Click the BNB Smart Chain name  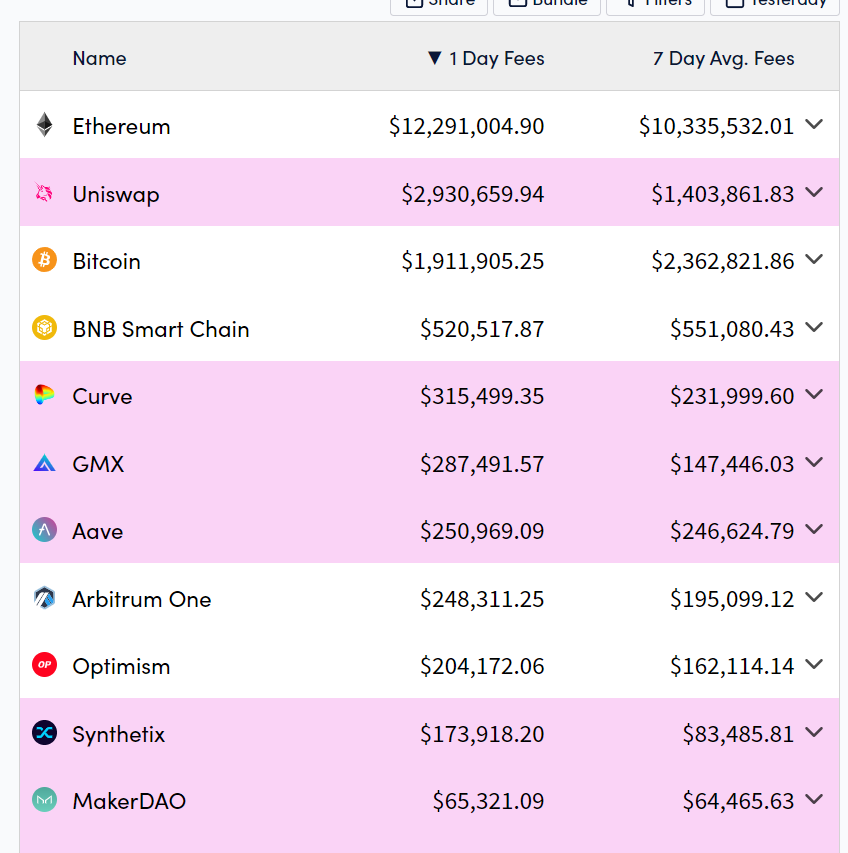pyautogui.click(x=161, y=329)
